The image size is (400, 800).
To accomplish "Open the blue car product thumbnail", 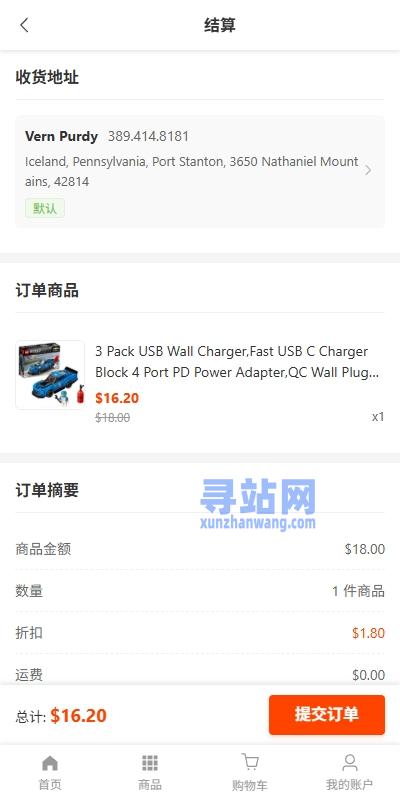I will (50, 375).
